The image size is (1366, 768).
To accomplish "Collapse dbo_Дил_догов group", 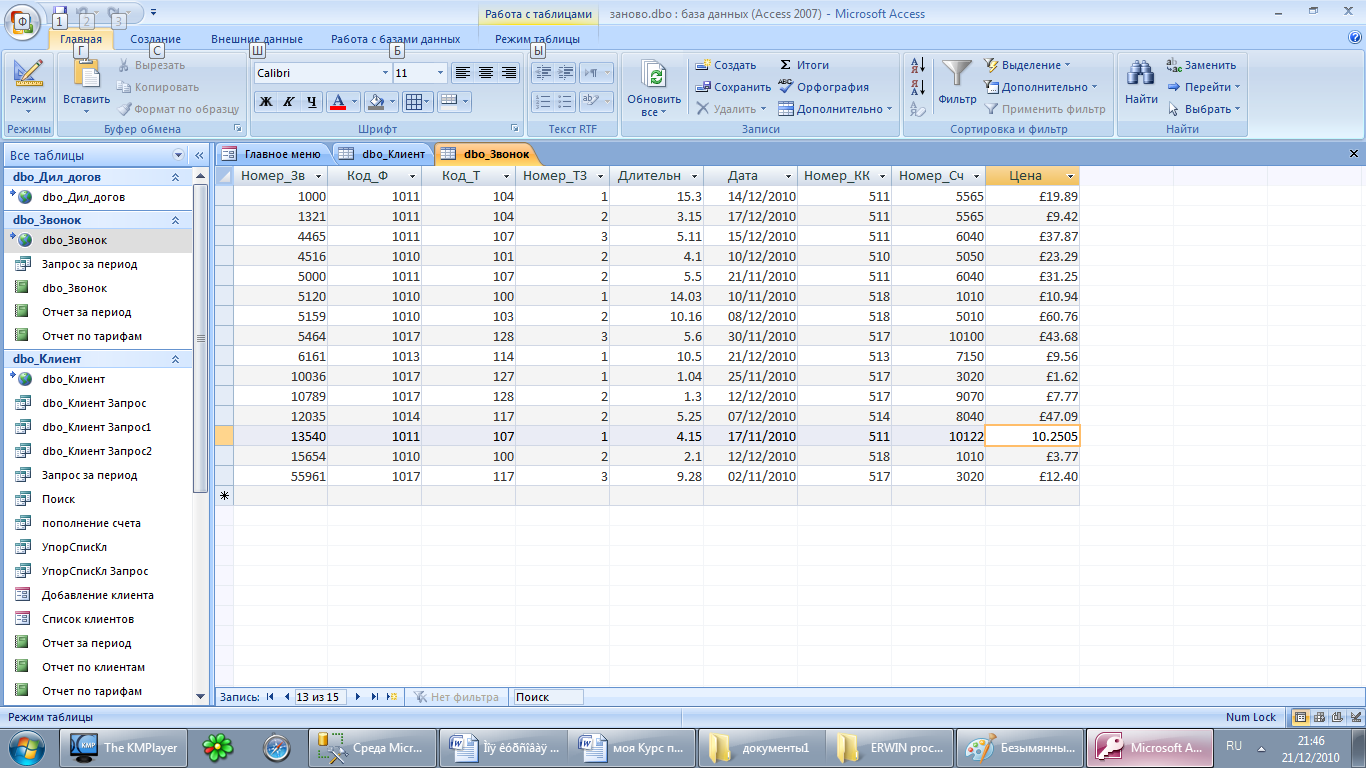I will (176, 177).
